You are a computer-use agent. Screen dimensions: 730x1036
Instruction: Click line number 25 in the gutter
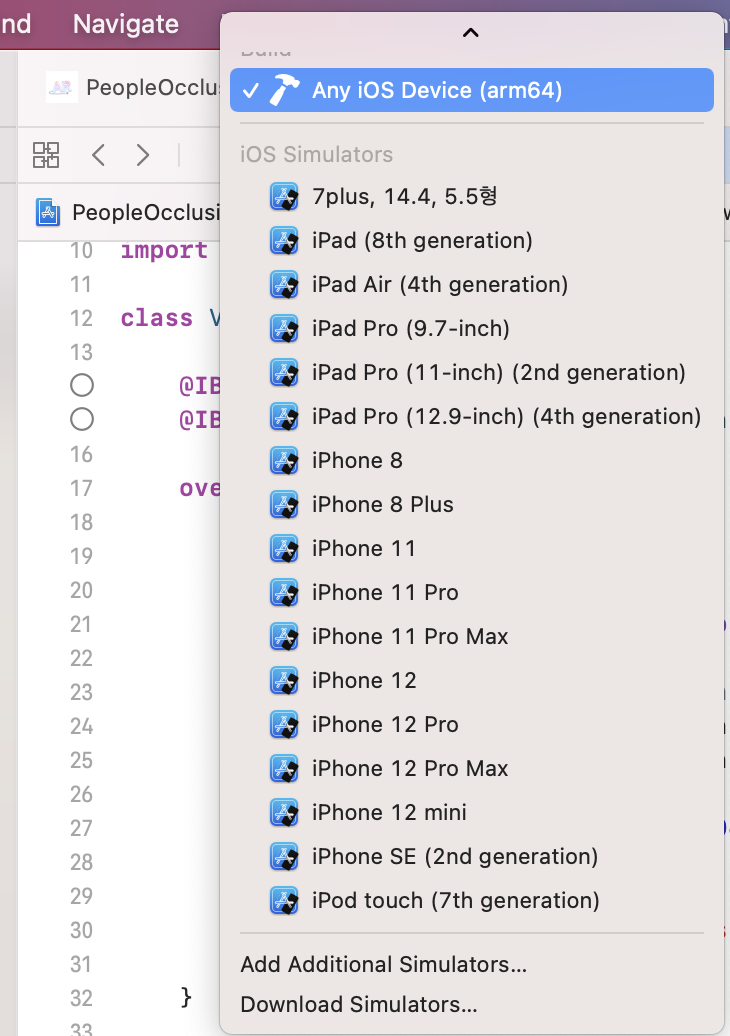(x=81, y=760)
